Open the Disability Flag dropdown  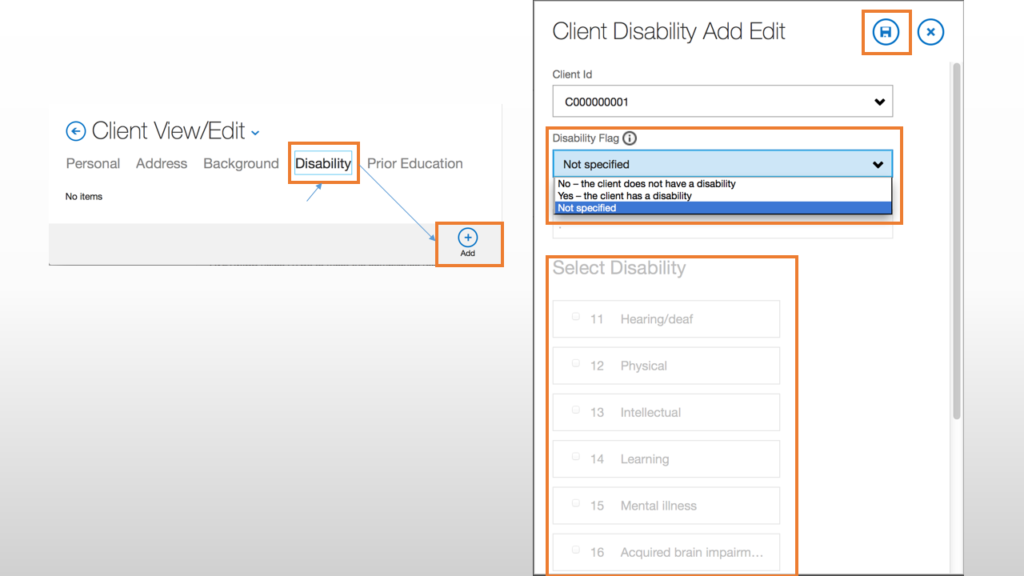click(722, 164)
